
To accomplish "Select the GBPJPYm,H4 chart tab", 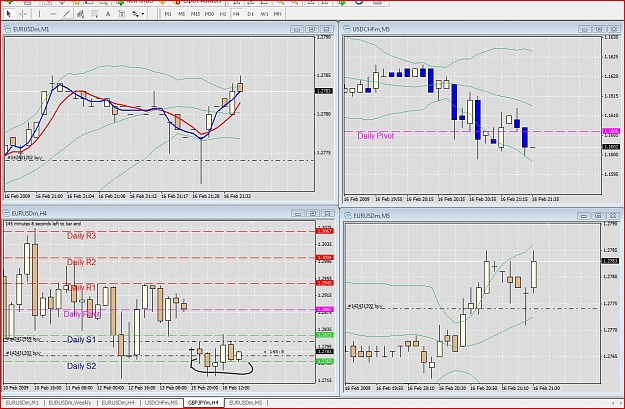I will (204, 403).
